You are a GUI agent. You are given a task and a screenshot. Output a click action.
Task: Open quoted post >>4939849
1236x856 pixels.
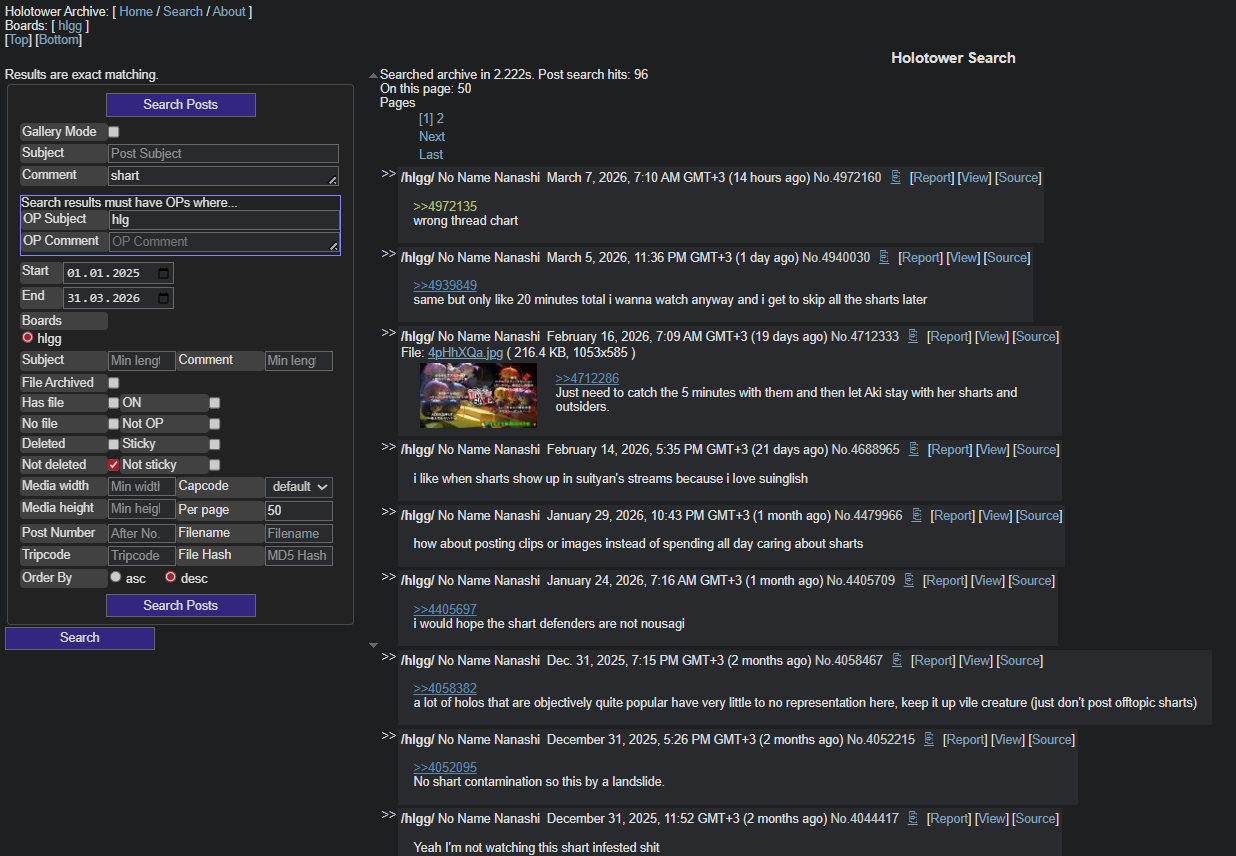coord(445,285)
